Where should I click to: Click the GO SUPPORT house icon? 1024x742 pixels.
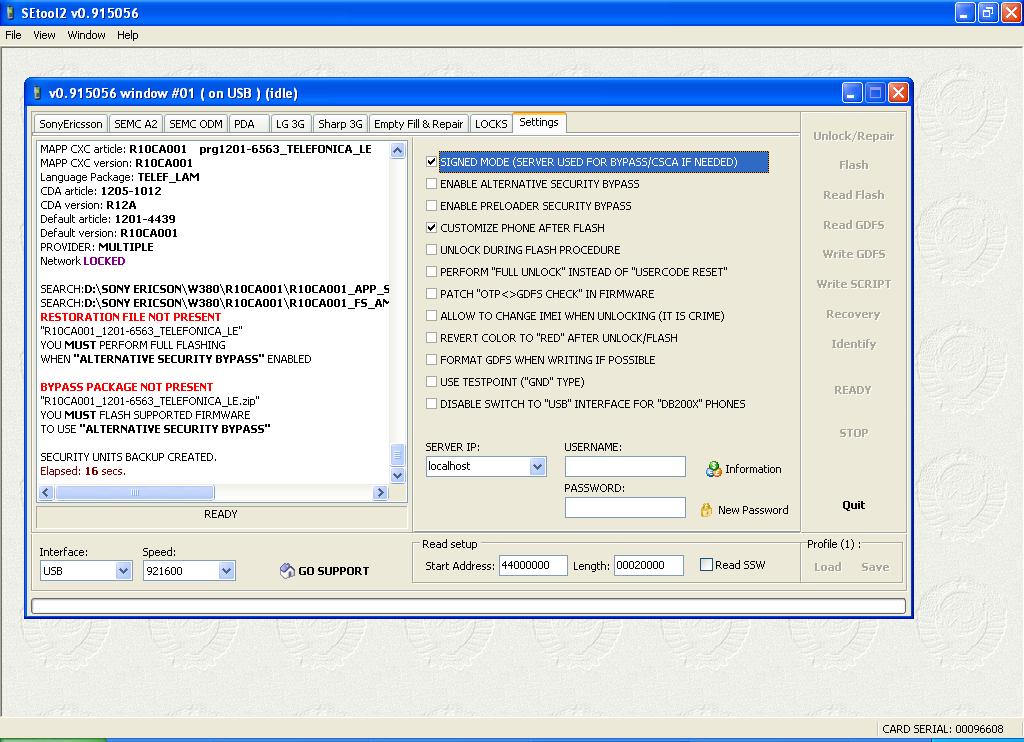pos(287,571)
